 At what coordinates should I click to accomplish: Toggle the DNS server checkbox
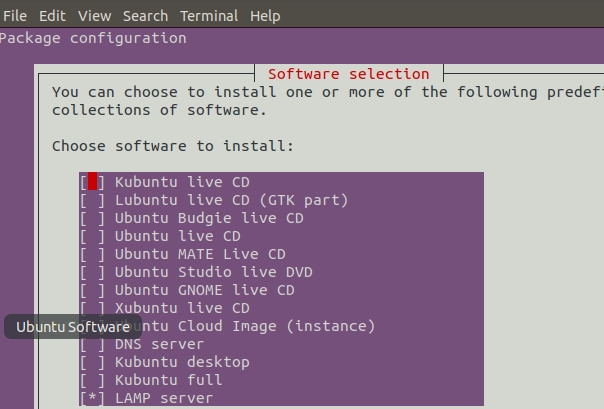pos(92,344)
